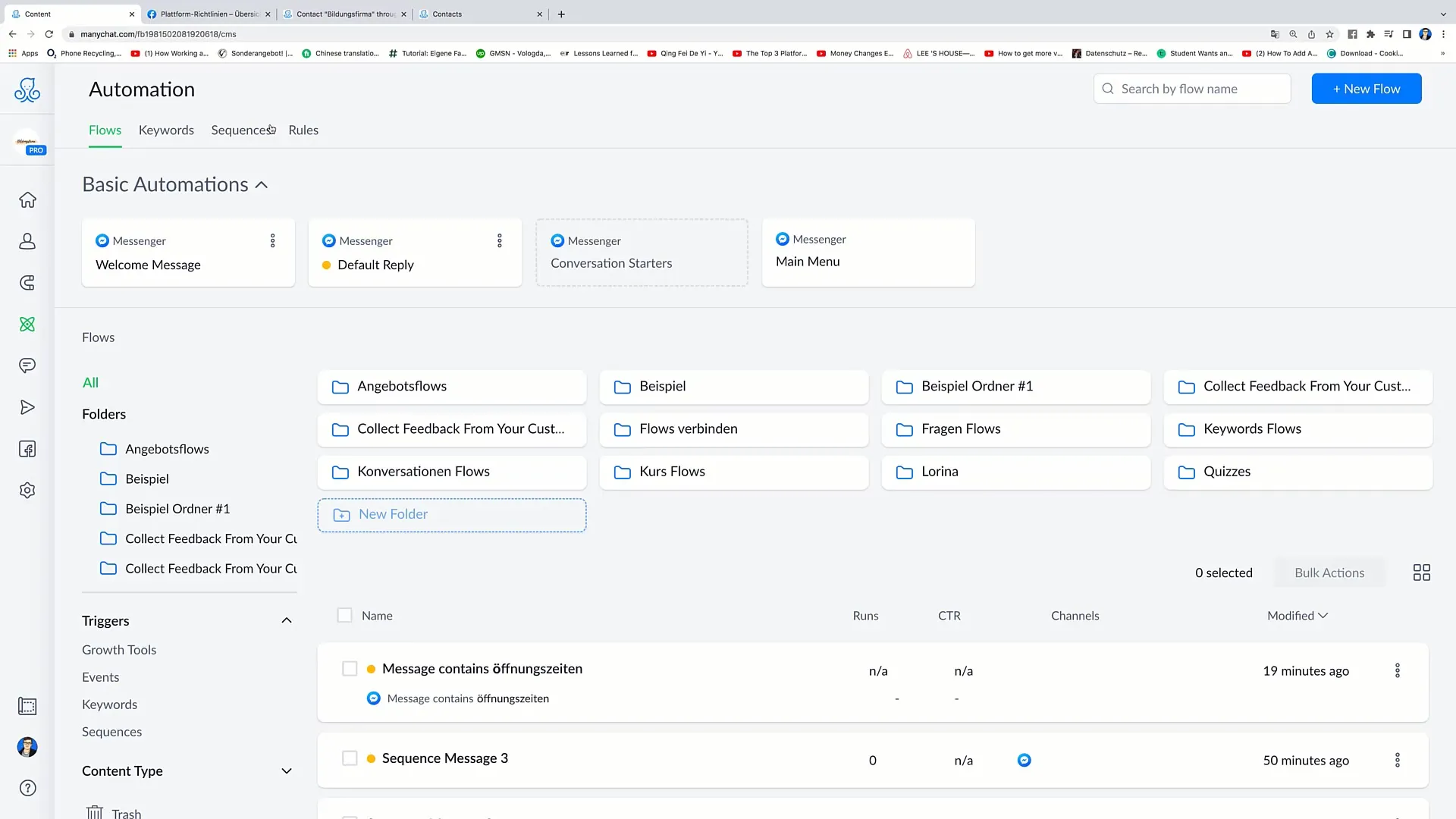Click three-dot menu on Default Reply

[x=499, y=240]
